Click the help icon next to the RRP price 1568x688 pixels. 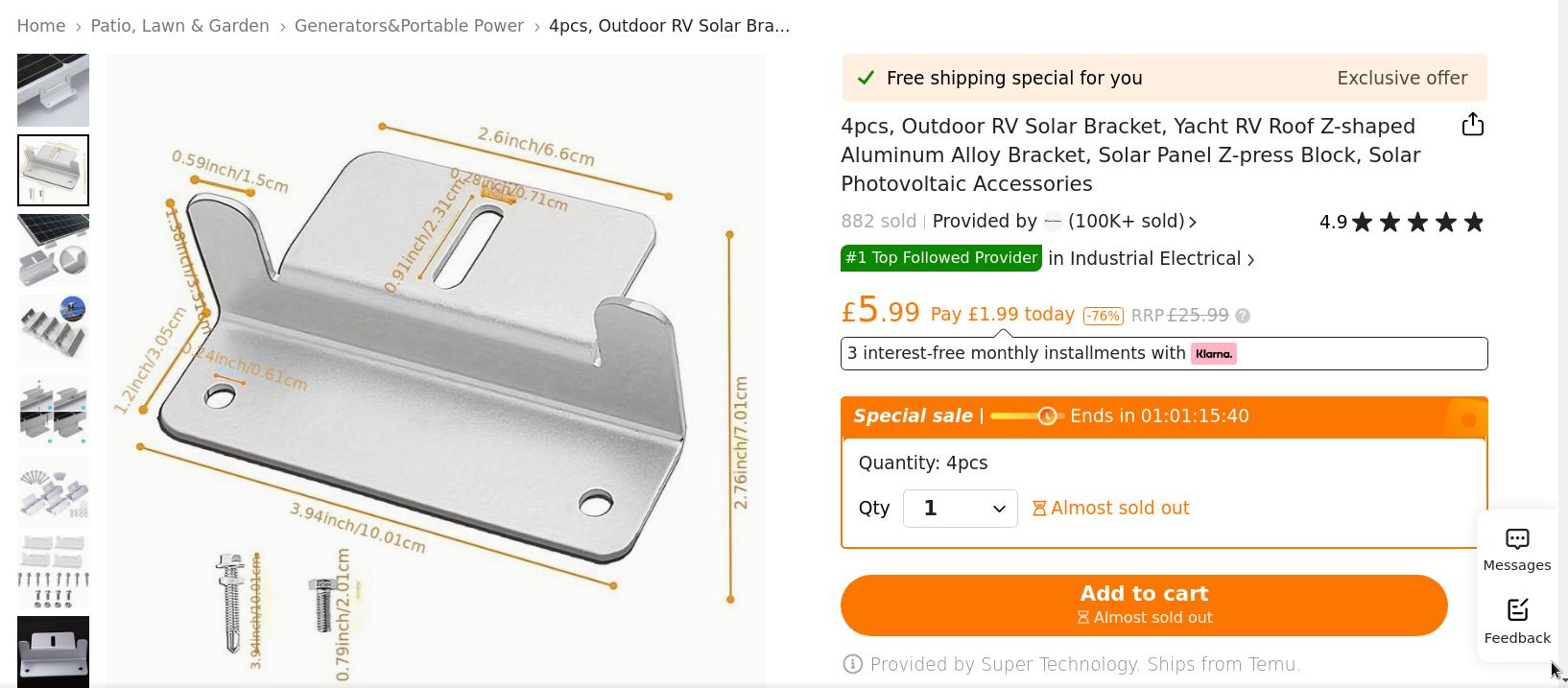pyautogui.click(x=1245, y=316)
